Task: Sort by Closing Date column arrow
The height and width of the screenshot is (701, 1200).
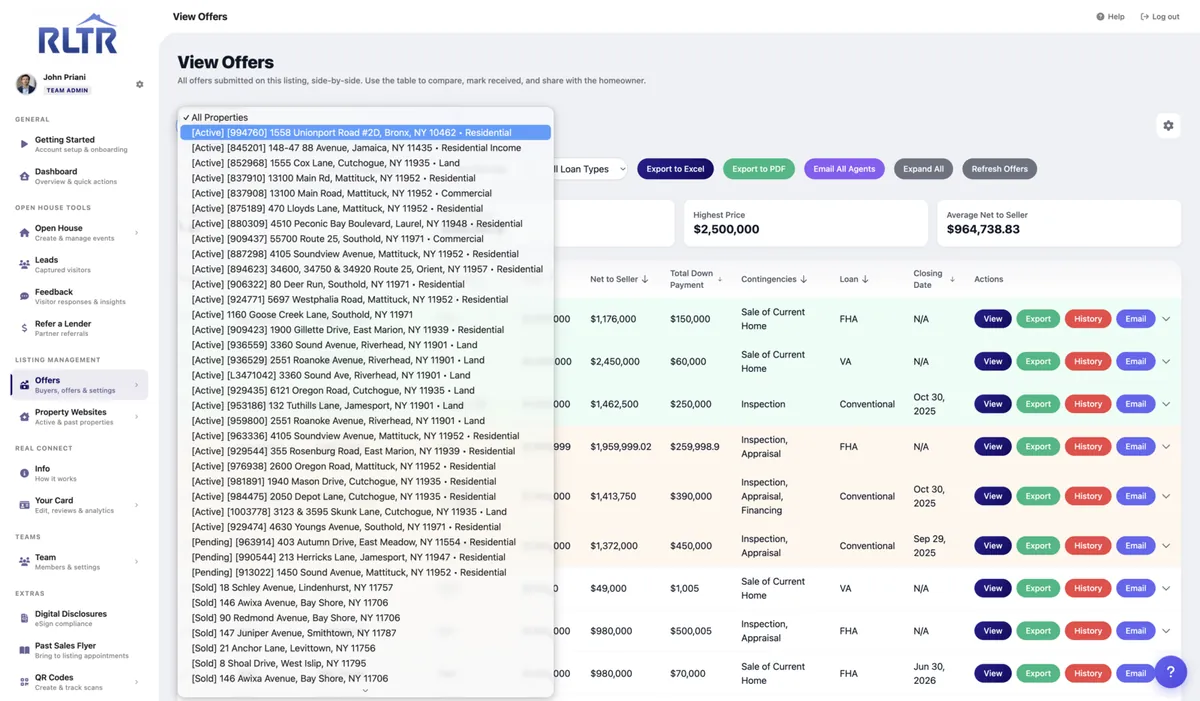Action: pos(952,280)
